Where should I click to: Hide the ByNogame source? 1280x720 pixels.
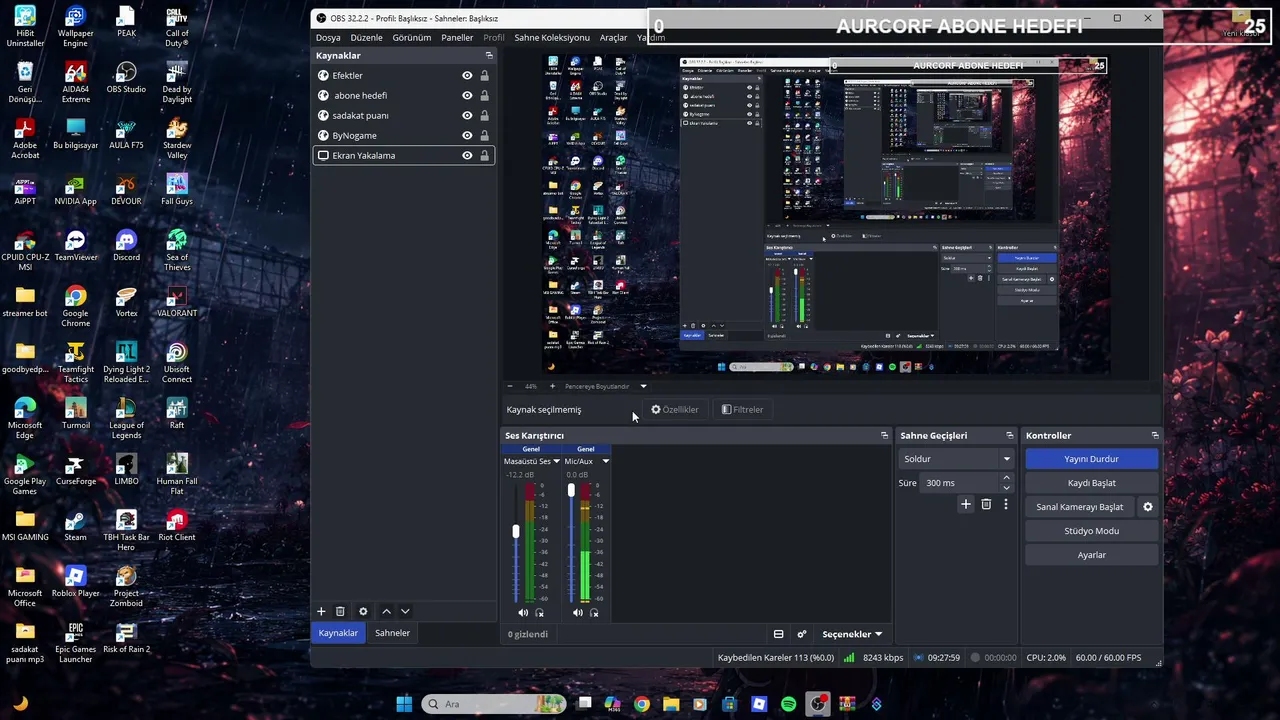(x=467, y=136)
